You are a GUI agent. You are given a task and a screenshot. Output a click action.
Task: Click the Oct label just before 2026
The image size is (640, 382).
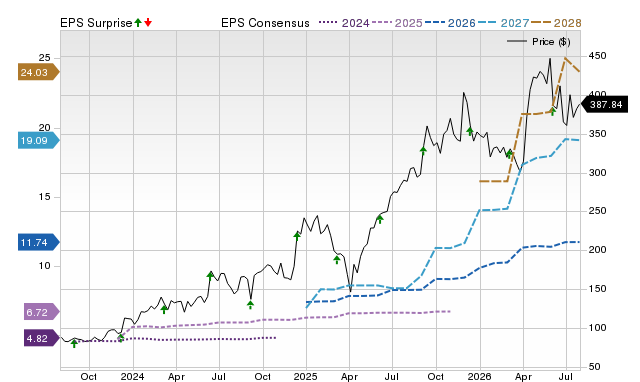(436, 376)
